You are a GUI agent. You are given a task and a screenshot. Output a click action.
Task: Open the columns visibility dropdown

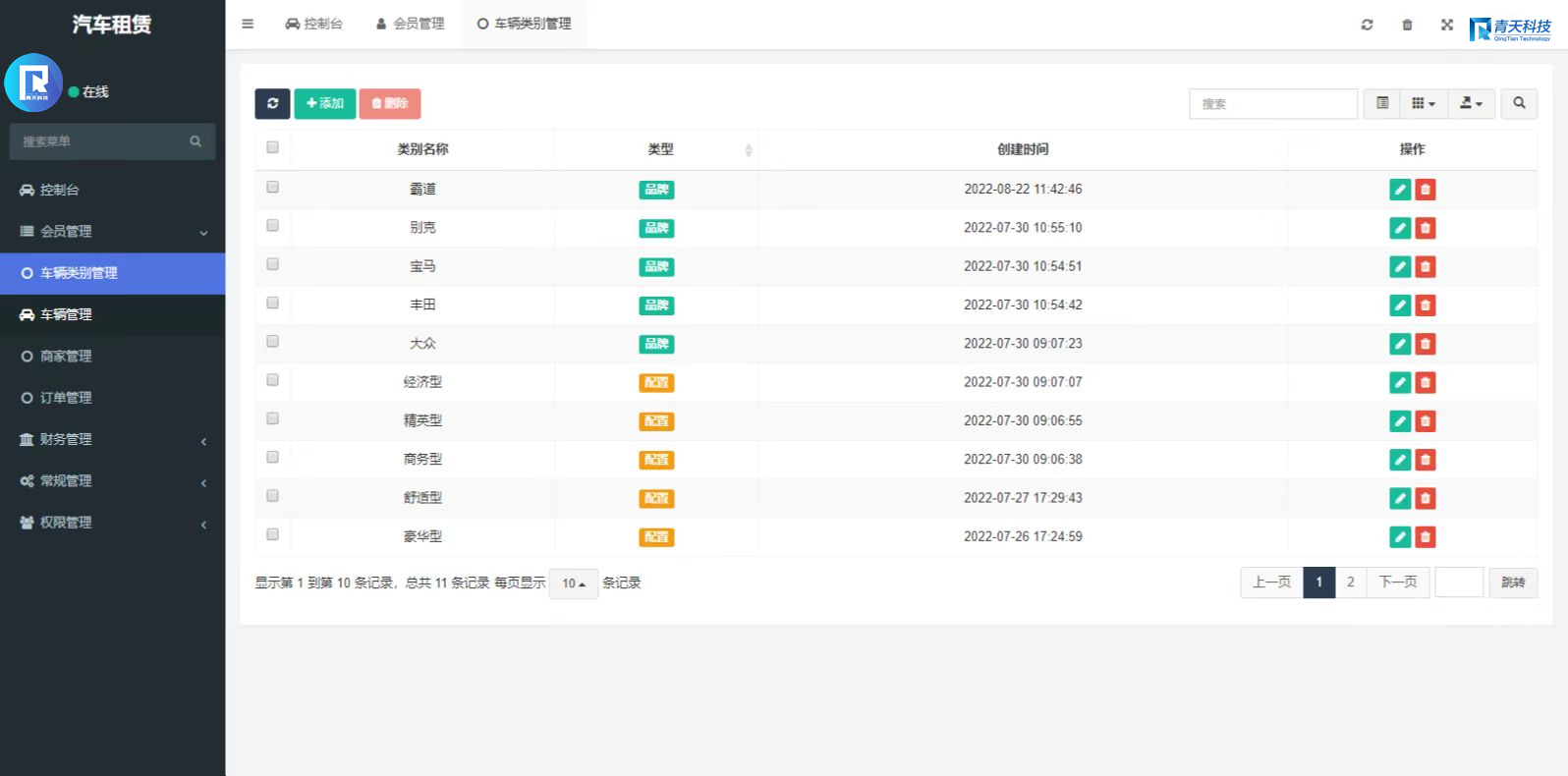click(x=1424, y=103)
